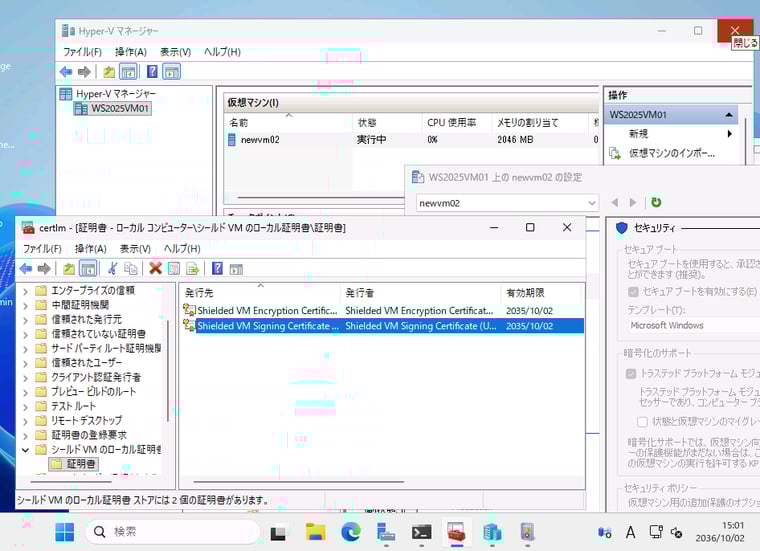
Task: Sort certificates by 発行者 column header
Action: click(421, 292)
